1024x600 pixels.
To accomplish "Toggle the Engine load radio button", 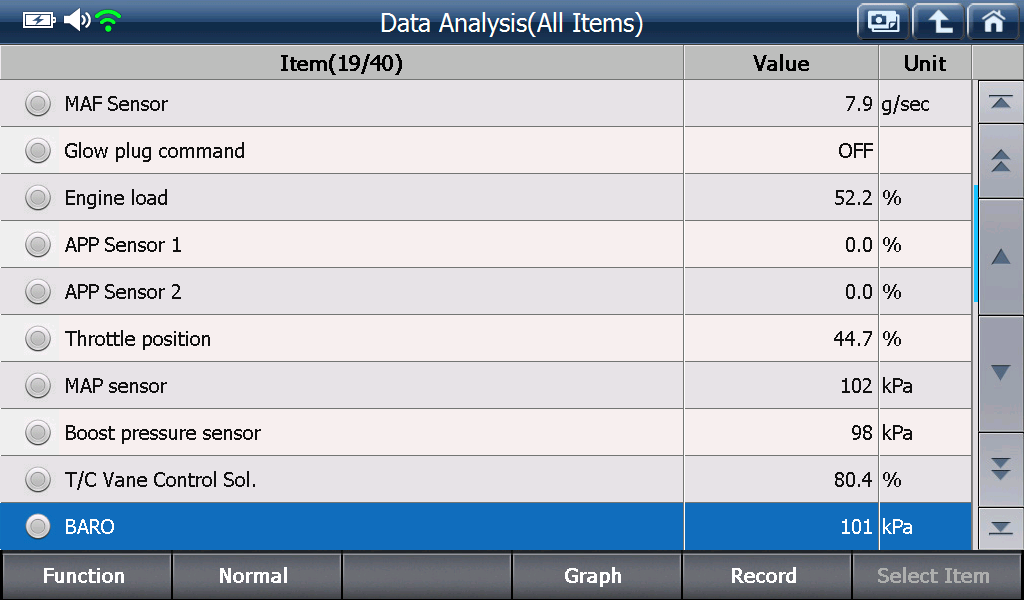I will coord(38,198).
